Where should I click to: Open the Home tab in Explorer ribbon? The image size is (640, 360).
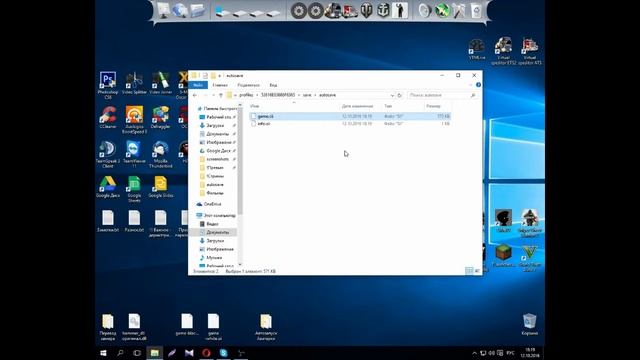pyautogui.click(x=220, y=85)
